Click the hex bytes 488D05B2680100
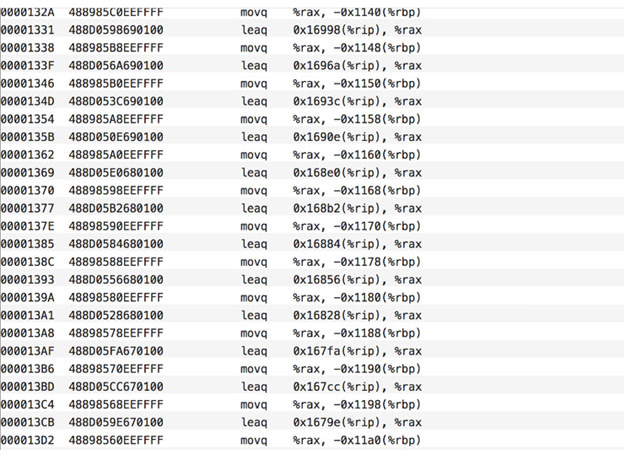625x455 pixels. [116, 208]
